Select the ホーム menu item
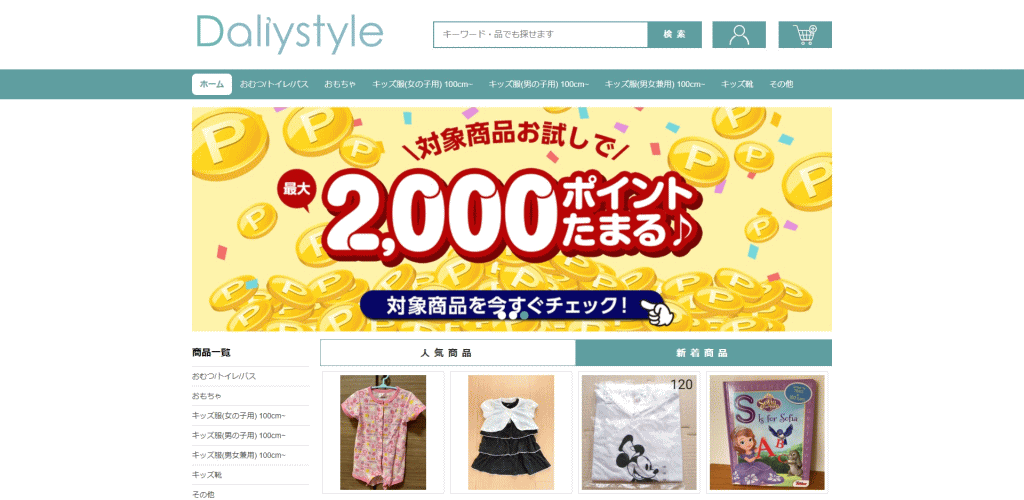 click(x=212, y=84)
